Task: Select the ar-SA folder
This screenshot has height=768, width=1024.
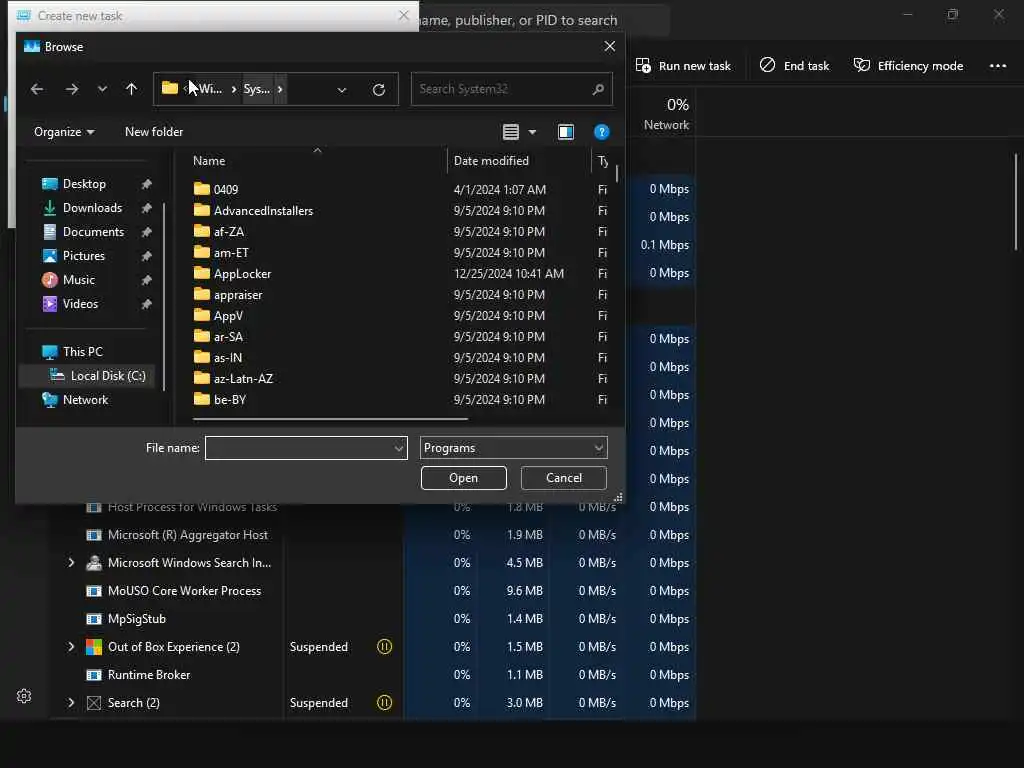Action: [x=228, y=336]
